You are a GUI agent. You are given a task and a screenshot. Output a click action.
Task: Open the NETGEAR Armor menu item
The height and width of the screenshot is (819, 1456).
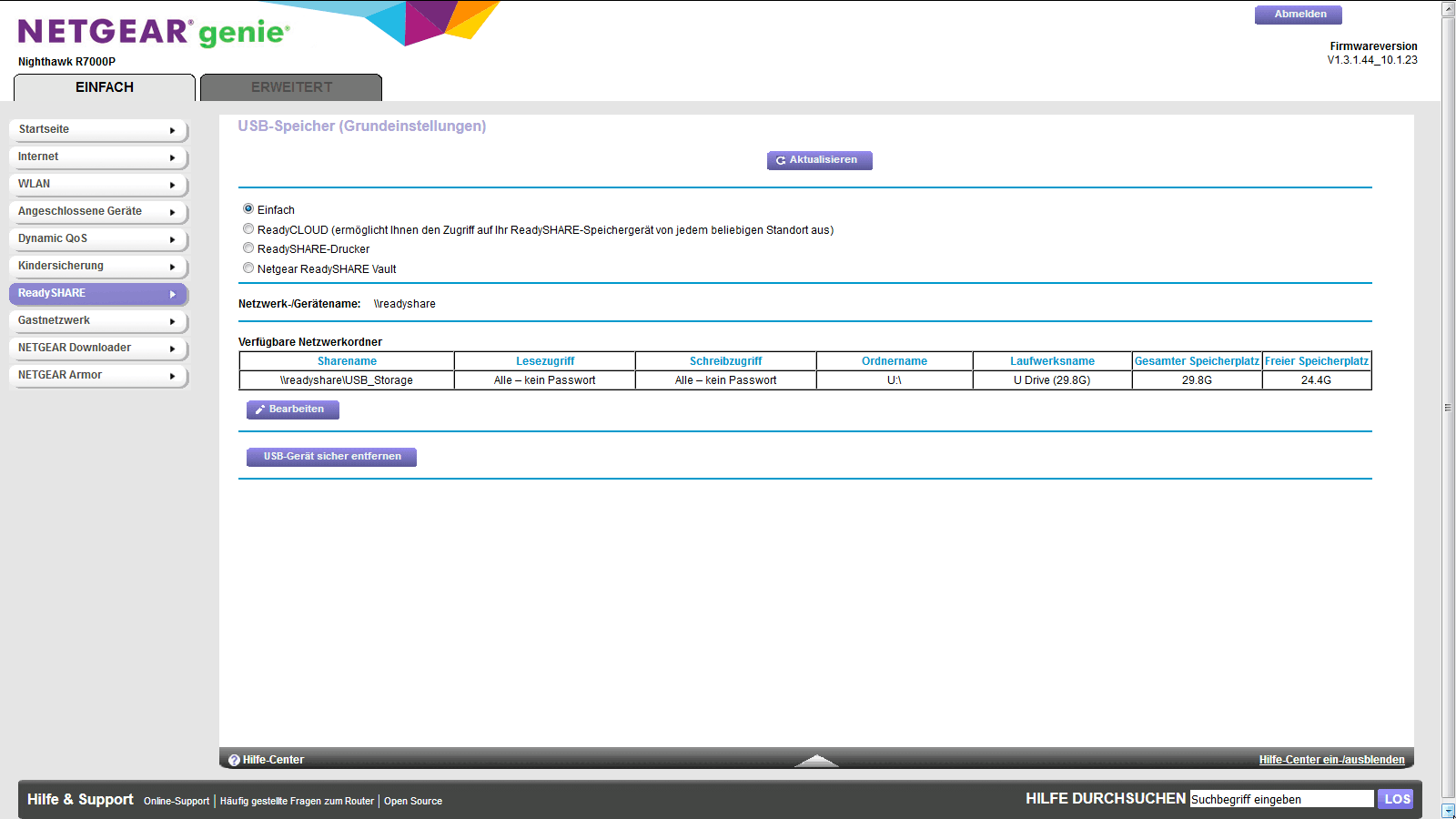[98, 375]
